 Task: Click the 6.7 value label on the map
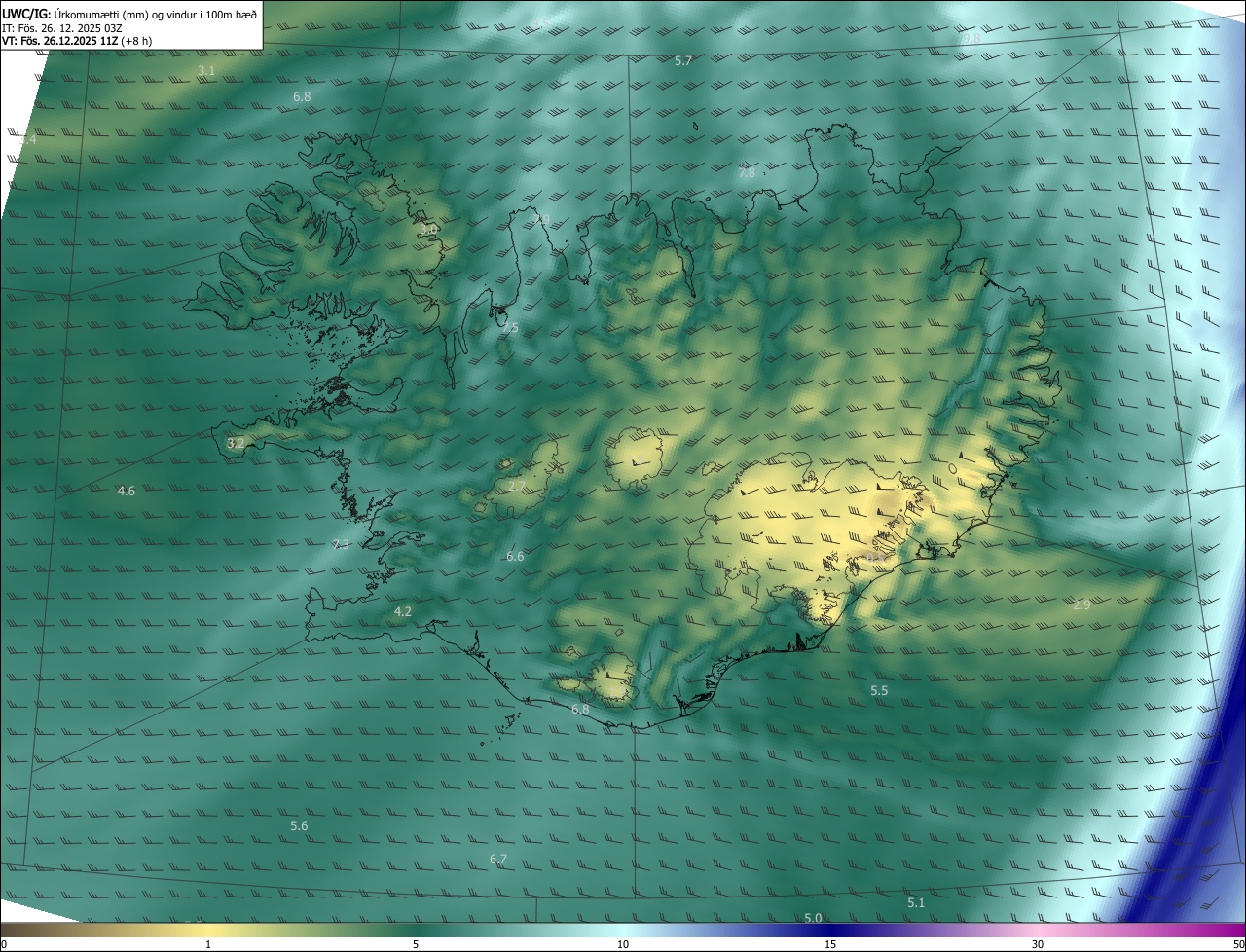click(498, 860)
